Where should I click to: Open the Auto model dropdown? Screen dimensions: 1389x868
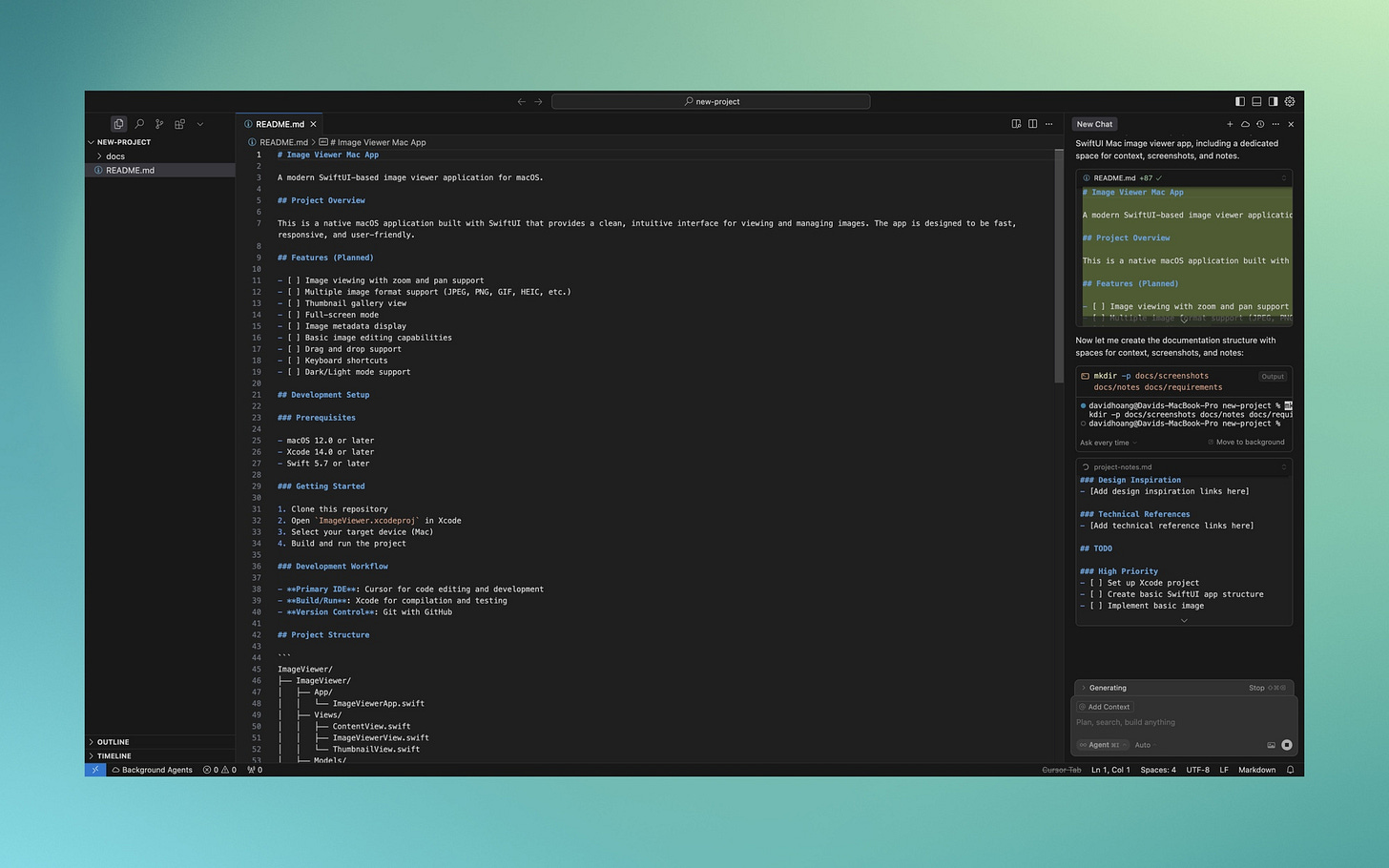coord(1143,745)
